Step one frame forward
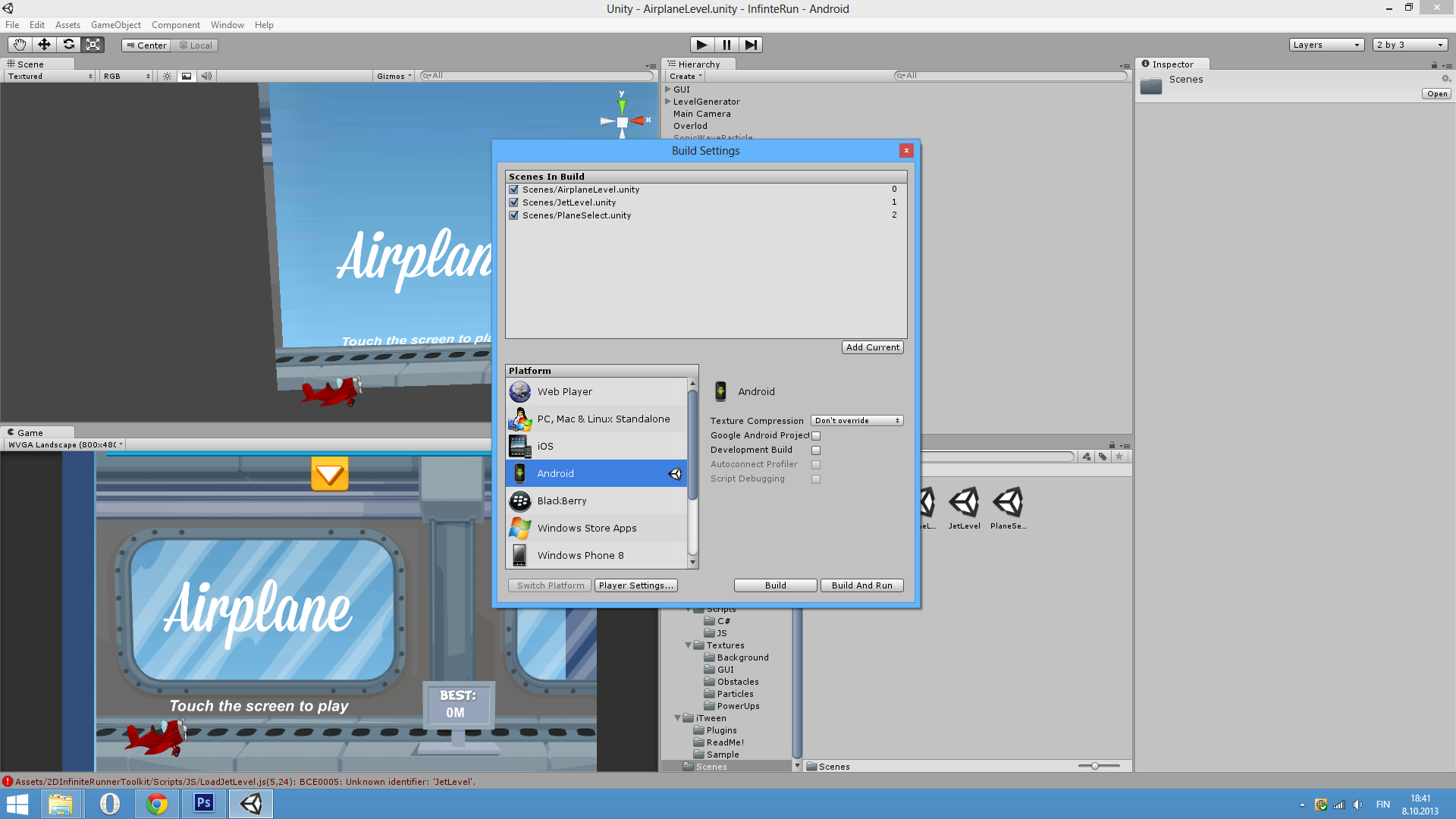The width and height of the screenshot is (1456, 819). 751,45
